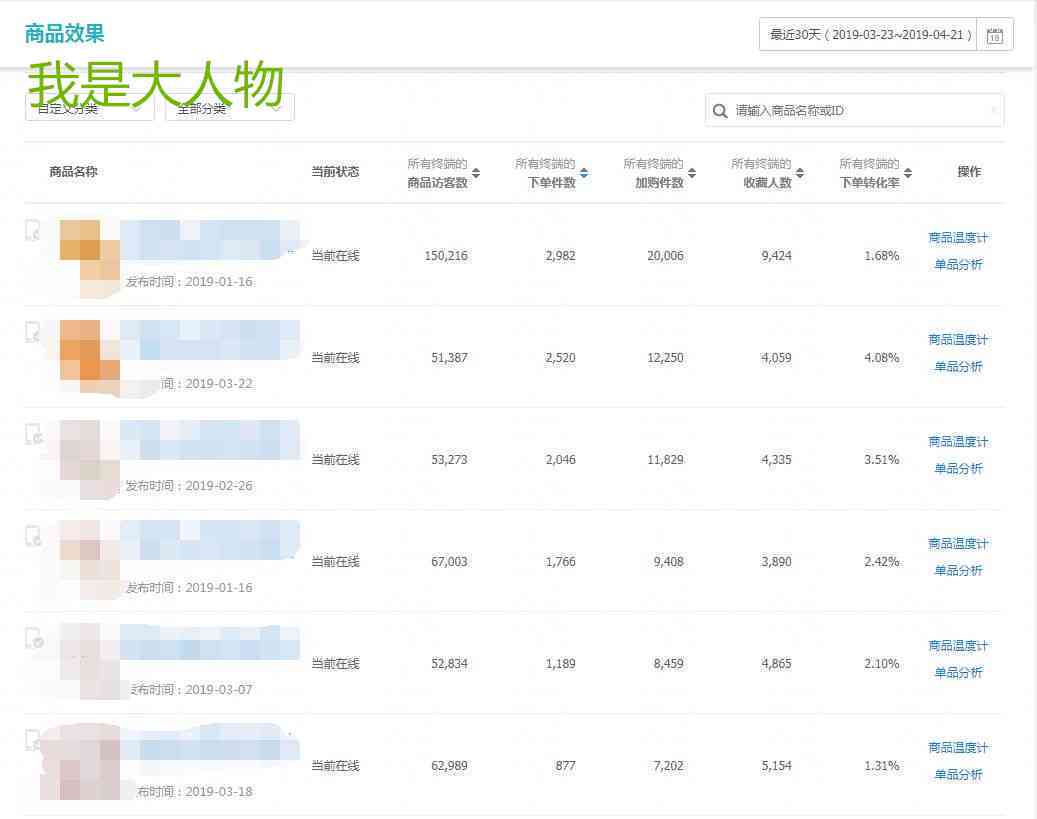1037x819 pixels.
Task: Click product icon in row with 62,989 visitors
Action: click(33, 740)
